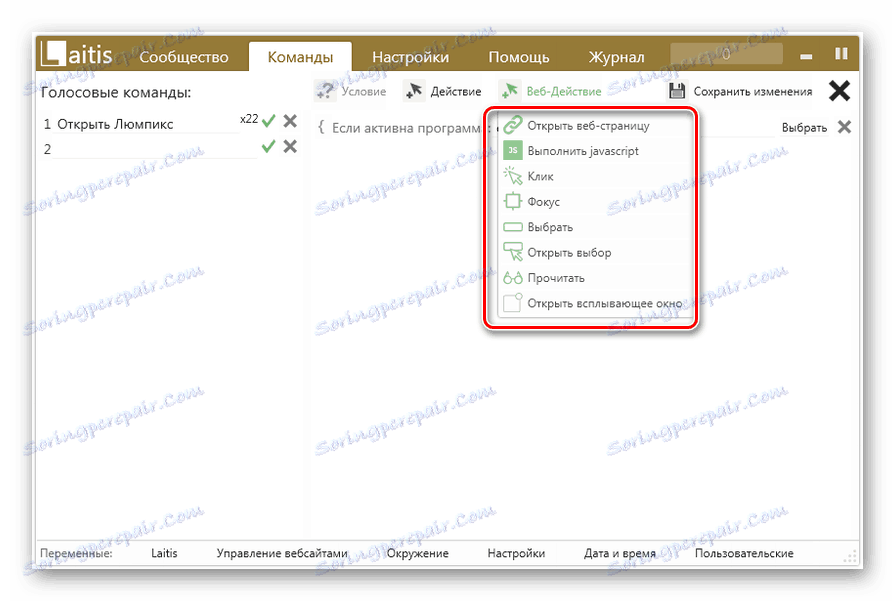Click the link-chain icon for opening a webpage
895x601 pixels.
coord(513,125)
